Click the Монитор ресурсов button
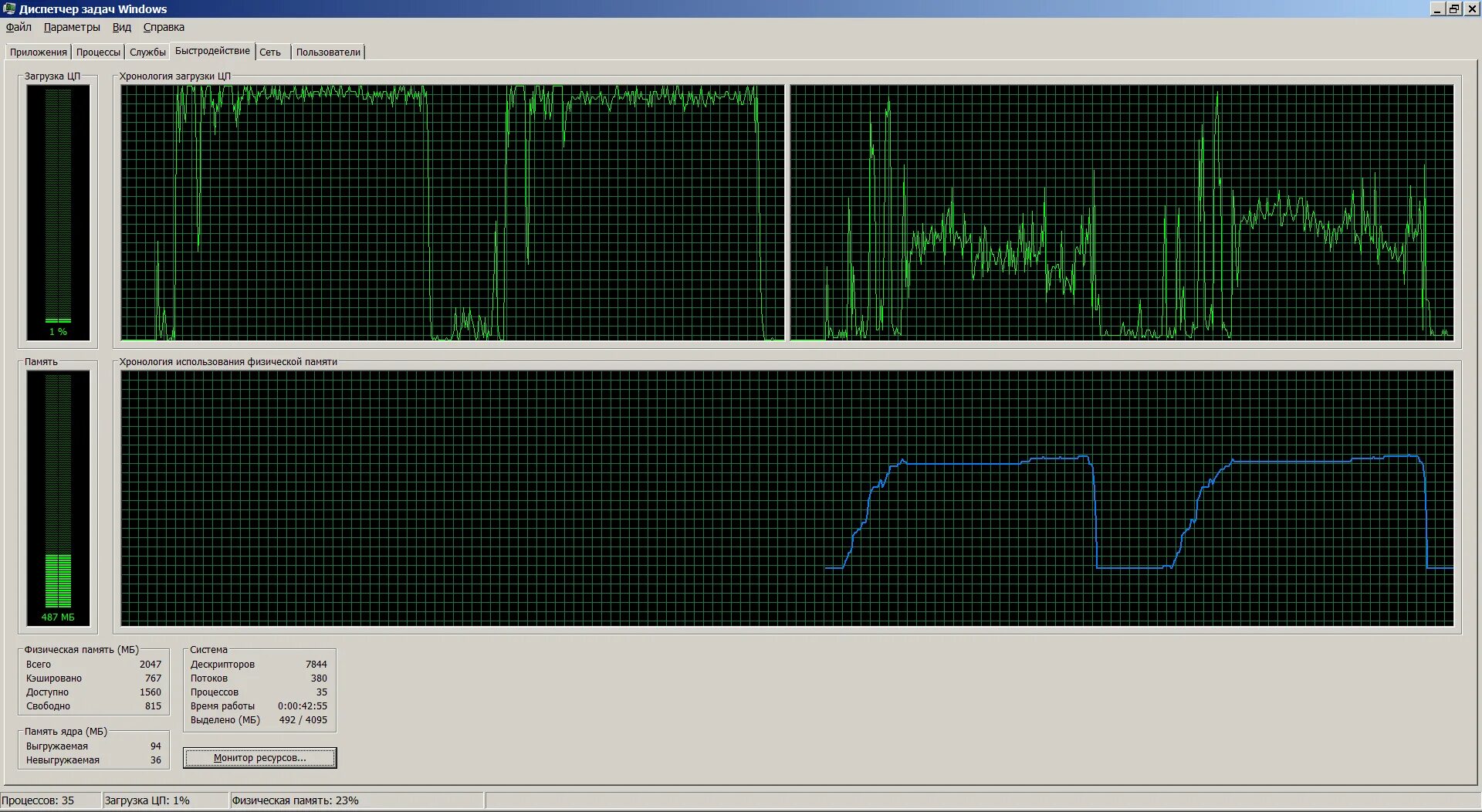 (260, 758)
